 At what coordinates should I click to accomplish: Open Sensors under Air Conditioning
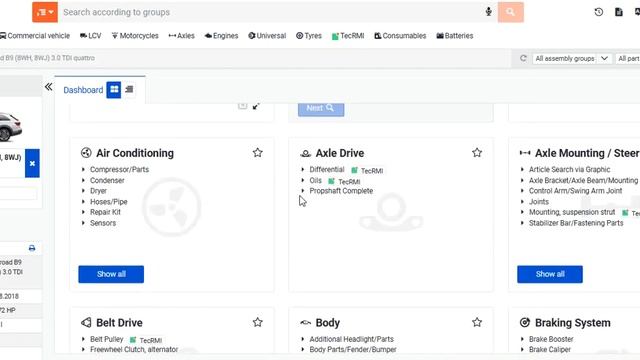(103, 223)
